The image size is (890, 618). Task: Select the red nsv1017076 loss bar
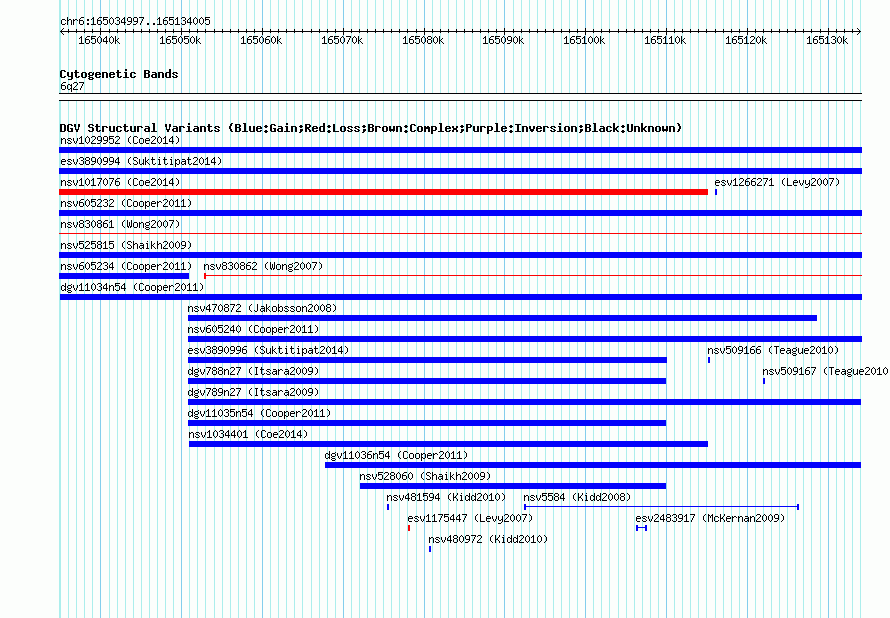click(384, 192)
